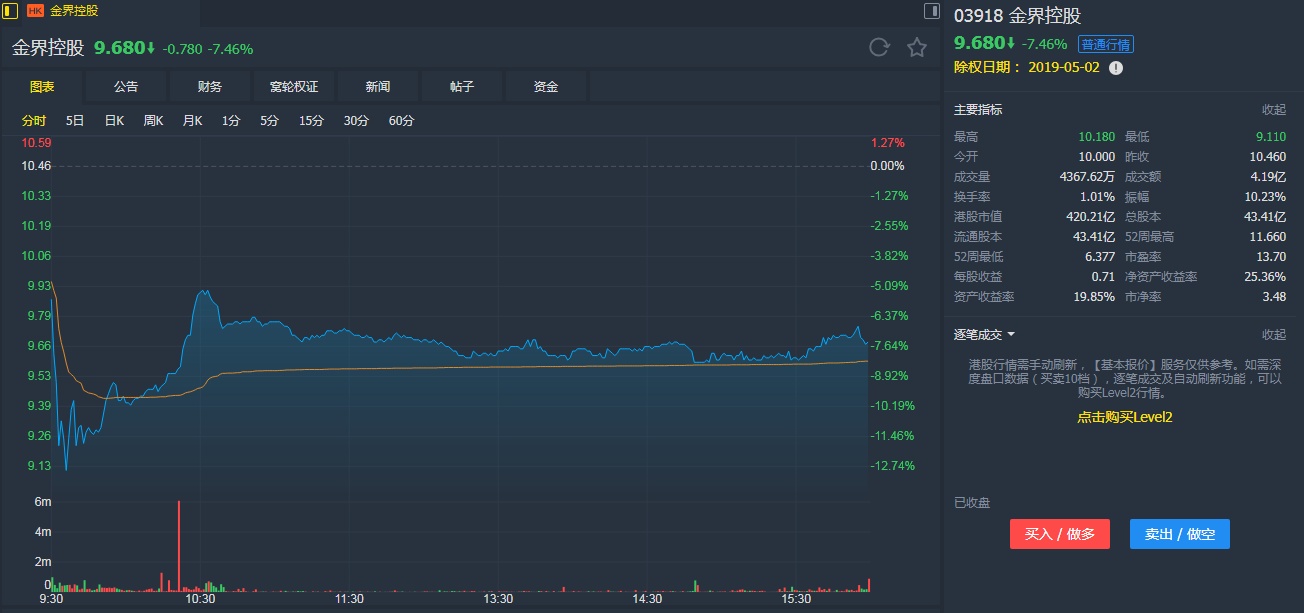This screenshot has height=613, width=1304.
Task: Click the 普通行情 quote level badge
Action: tap(1105, 44)
